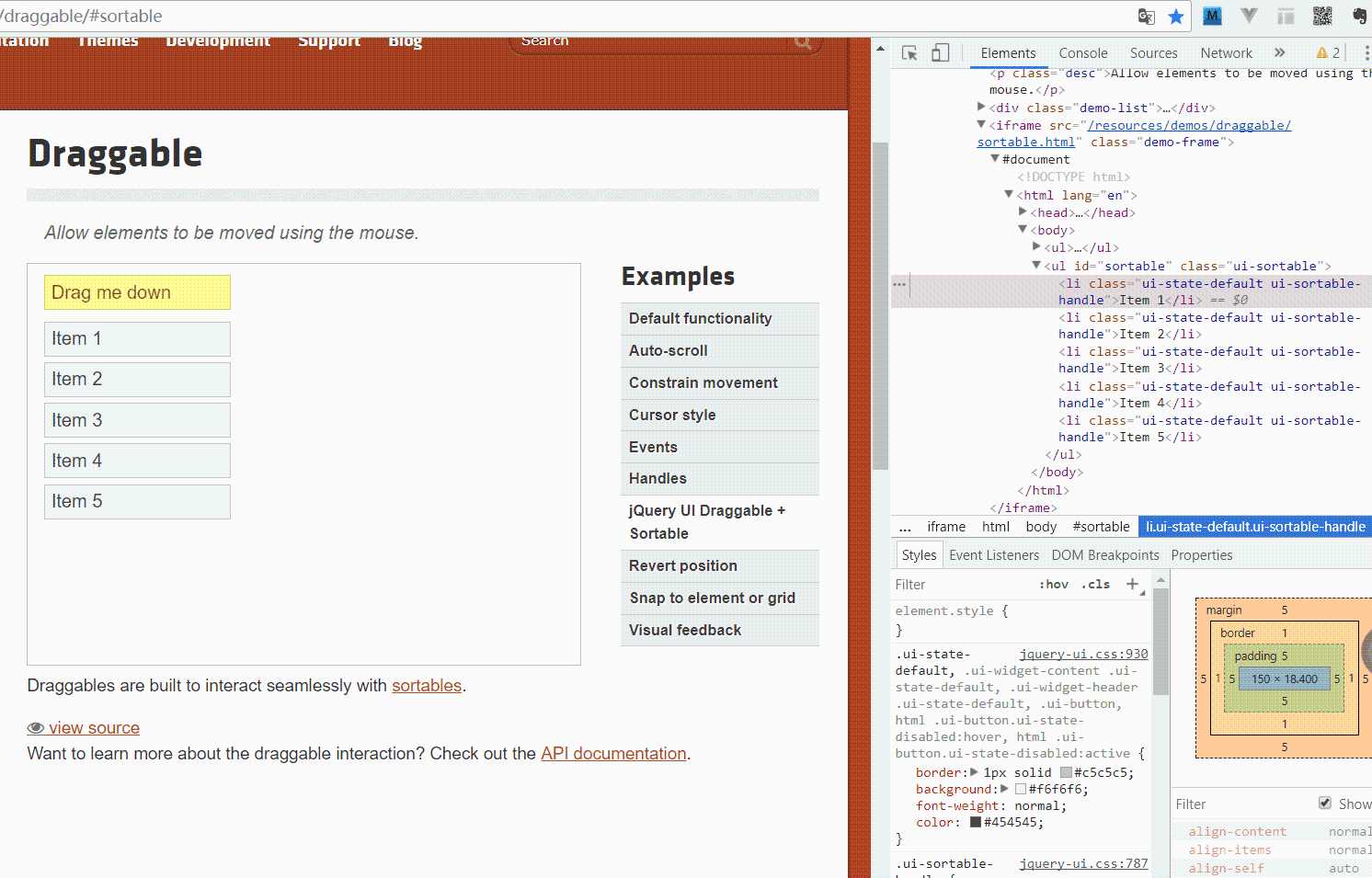The image size is (1372, 878).
Task: Click the view source link
Action: [x=84, y=728]
